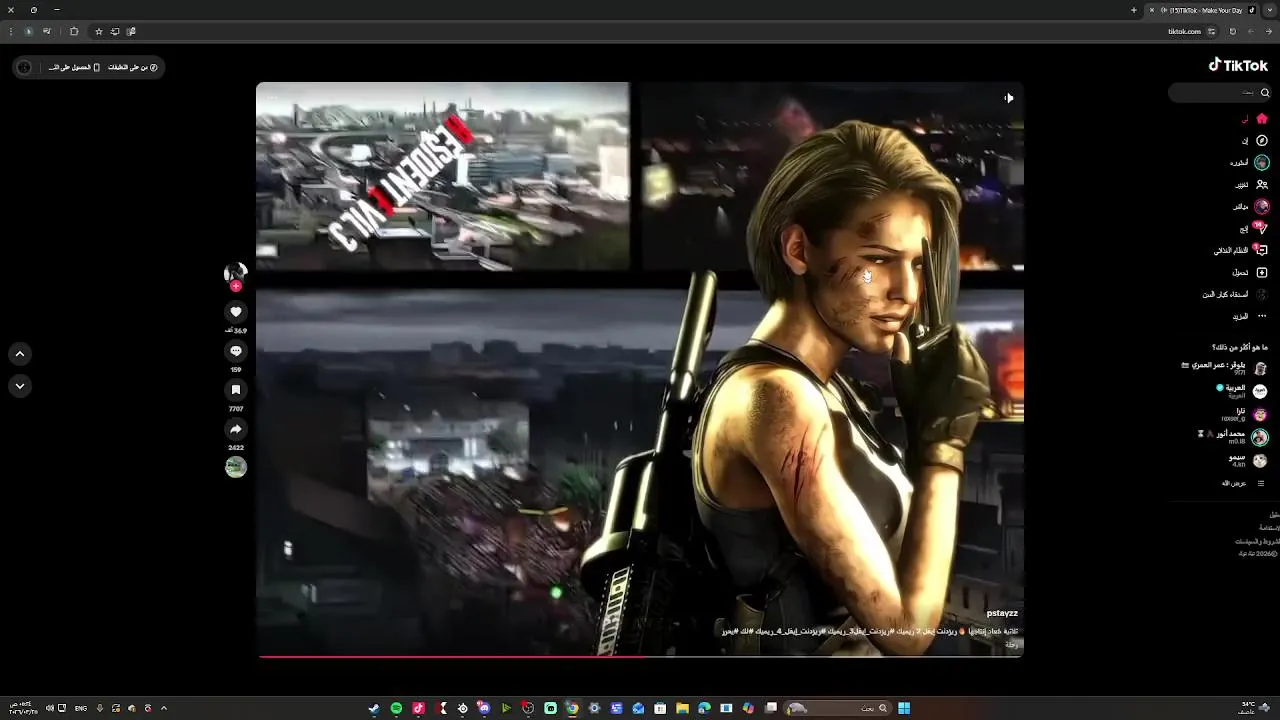Screen dimensions: 1280x720
Task: Open the comments bubble showing 159
Action: click(x=236, y=351)
